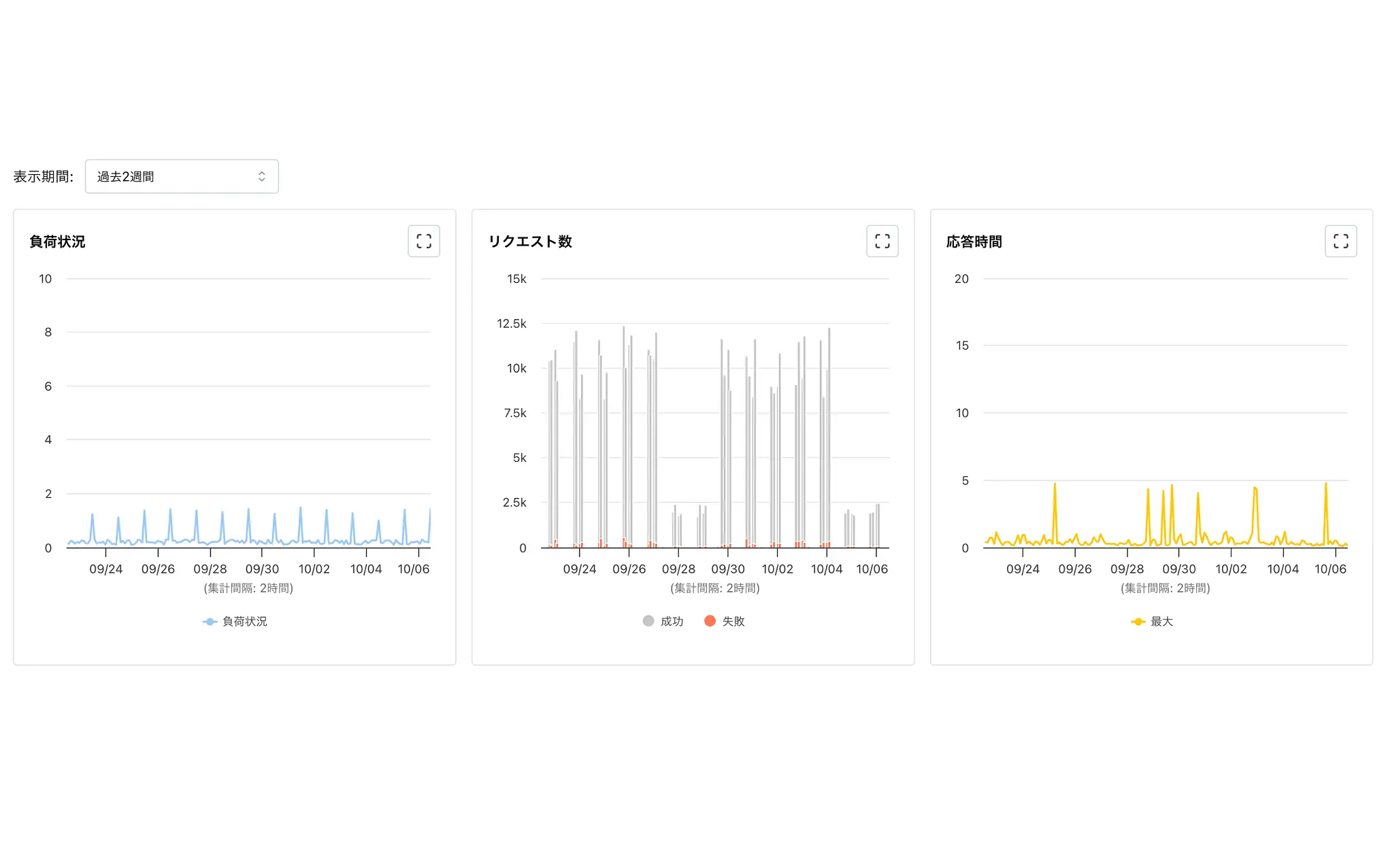The height and width of the screenshot is (868, 1388).
Task: Toggle the 負荷状況 legend series
Action: point(244,621)
